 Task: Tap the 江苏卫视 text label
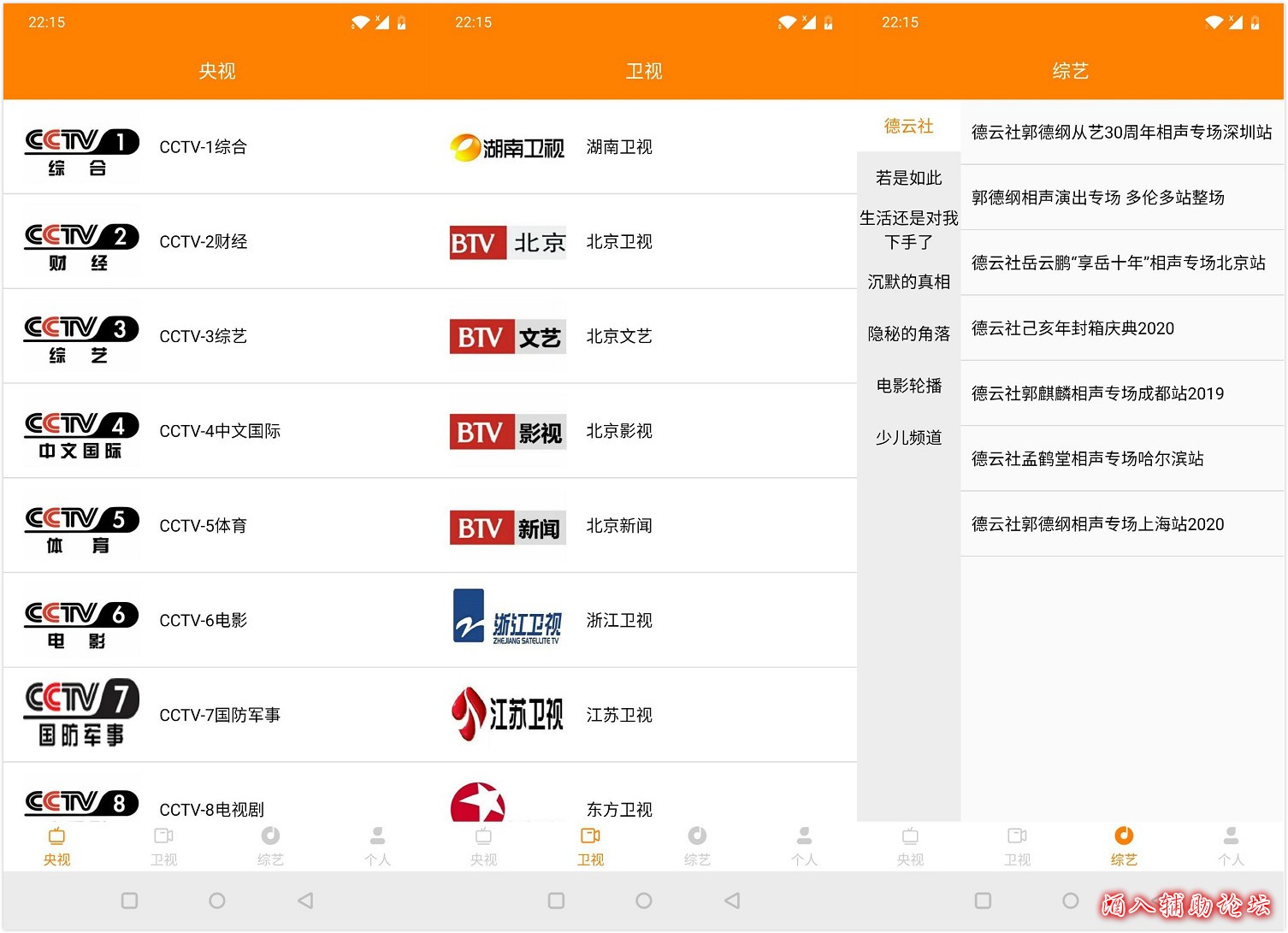619,715
